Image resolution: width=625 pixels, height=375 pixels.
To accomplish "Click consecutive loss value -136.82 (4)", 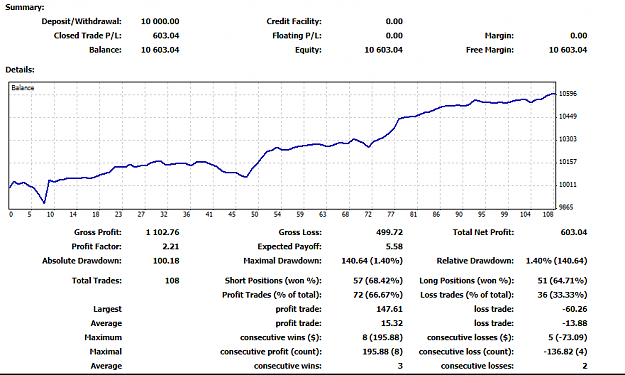I will tap(565, 351).
